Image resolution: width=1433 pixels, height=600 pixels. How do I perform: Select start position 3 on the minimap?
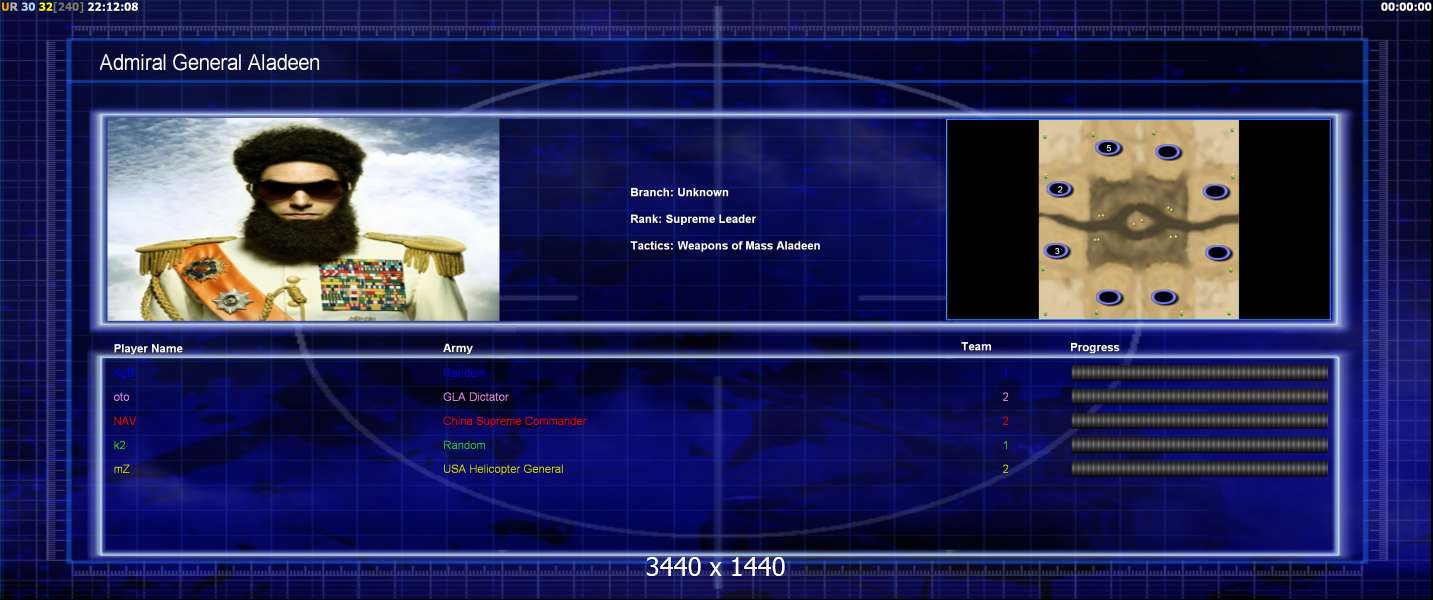1057,251
